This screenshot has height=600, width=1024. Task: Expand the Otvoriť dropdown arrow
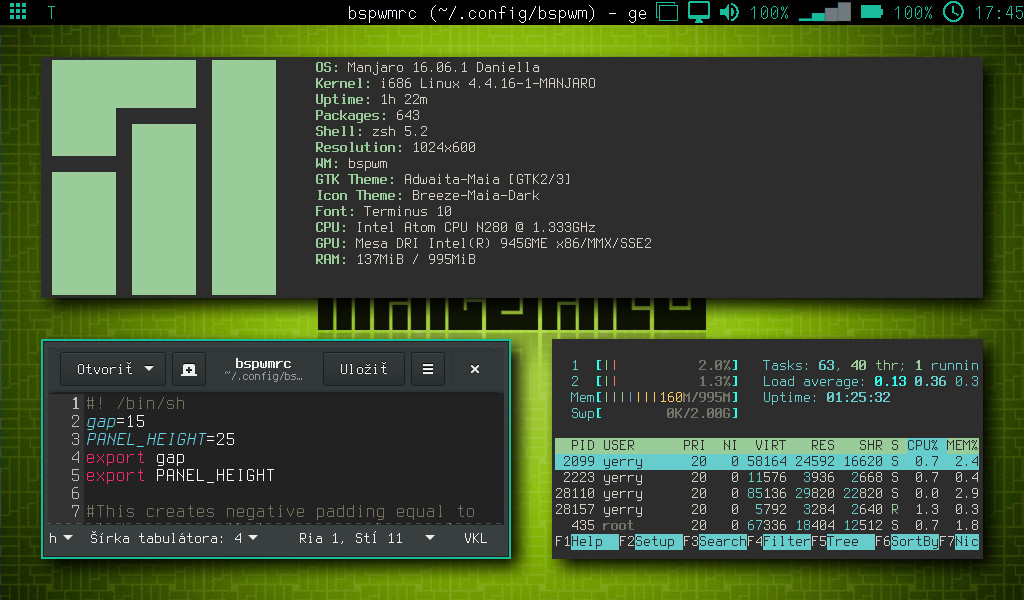149,369
